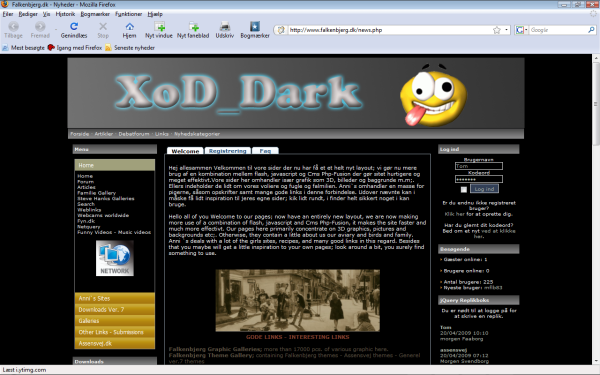
Task: Open Nyt vindue new window icon
Action: tap(160, 26)
